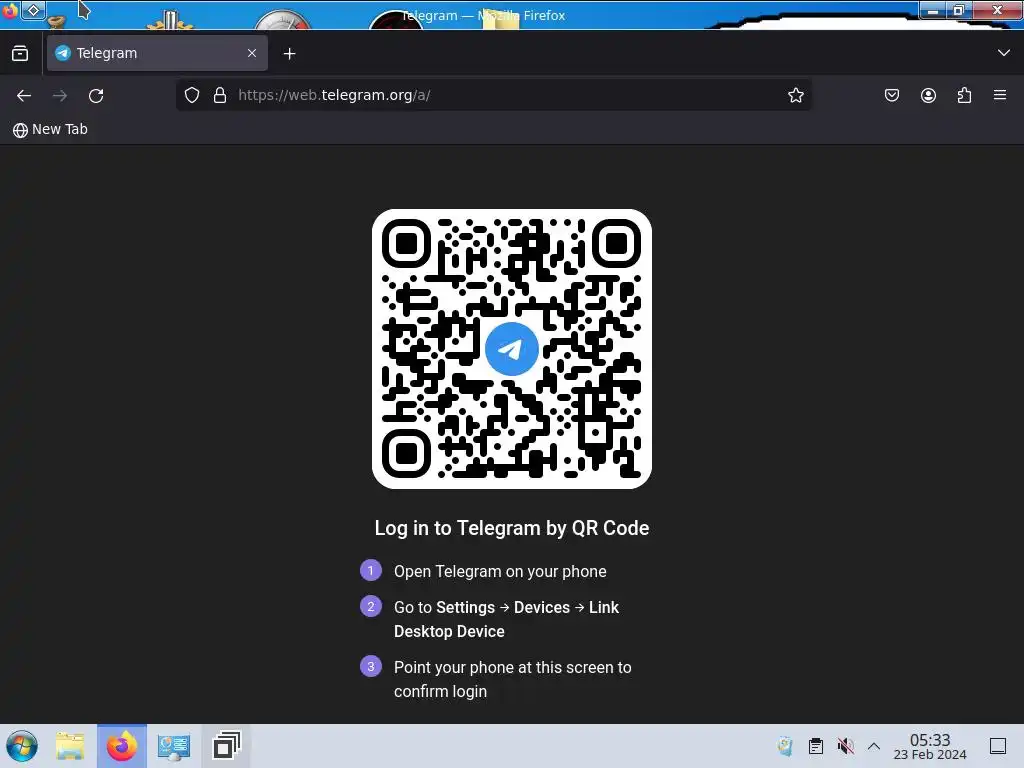Restore down the Firefox window
Image resolution: width=1024 pixels, height=768 pixels.
[959, 10]
